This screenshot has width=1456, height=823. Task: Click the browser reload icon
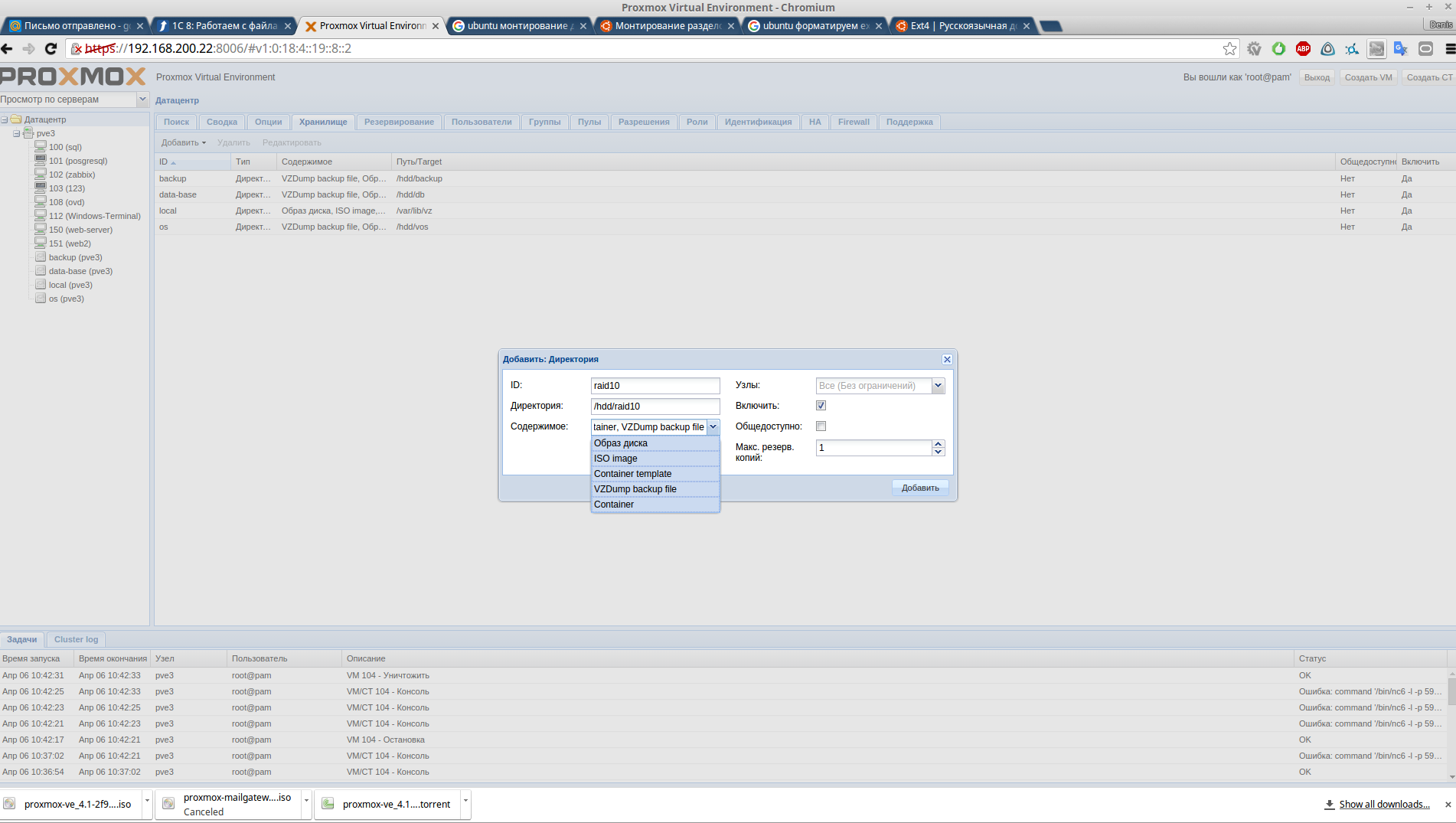click(51, 48)
